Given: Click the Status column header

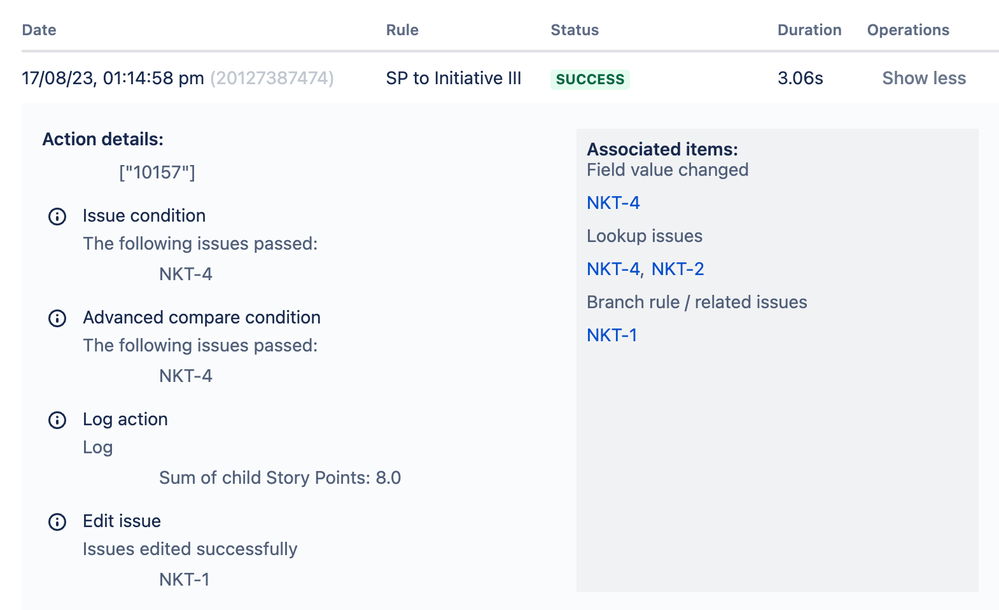Looking at the screenshot, I should [574, 30].
